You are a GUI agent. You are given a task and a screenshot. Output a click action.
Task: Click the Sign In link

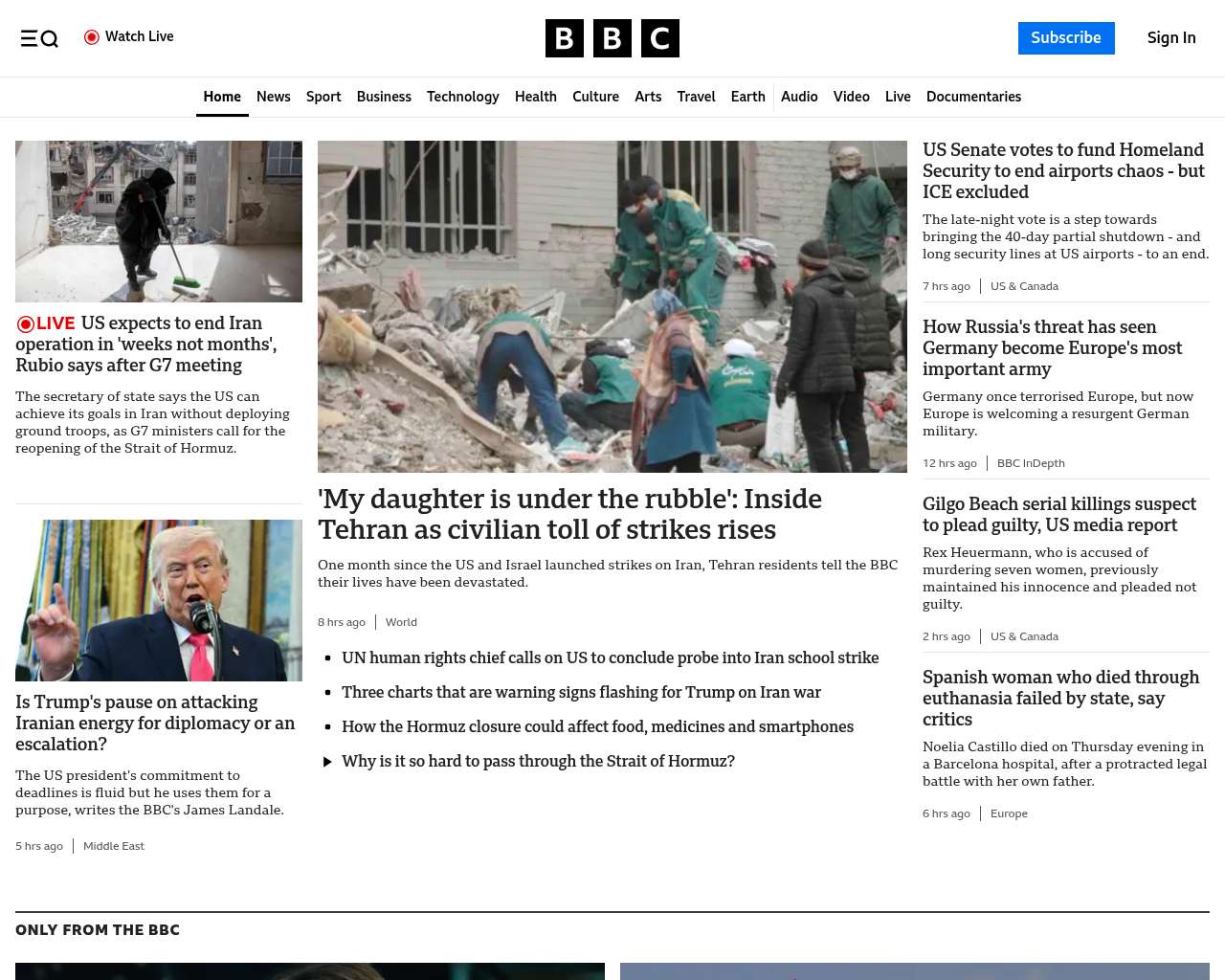(1170, 38)
